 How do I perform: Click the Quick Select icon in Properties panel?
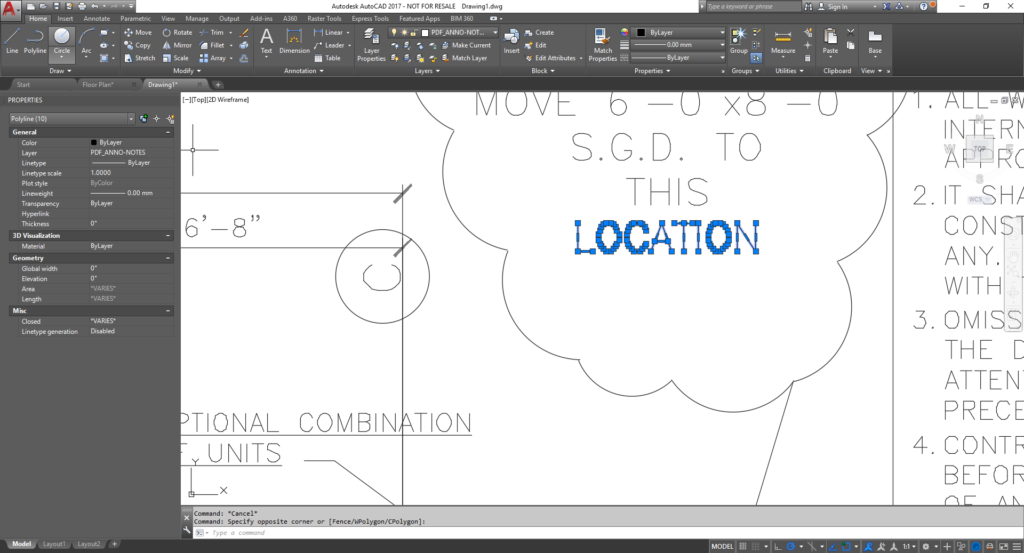(170, 119)
